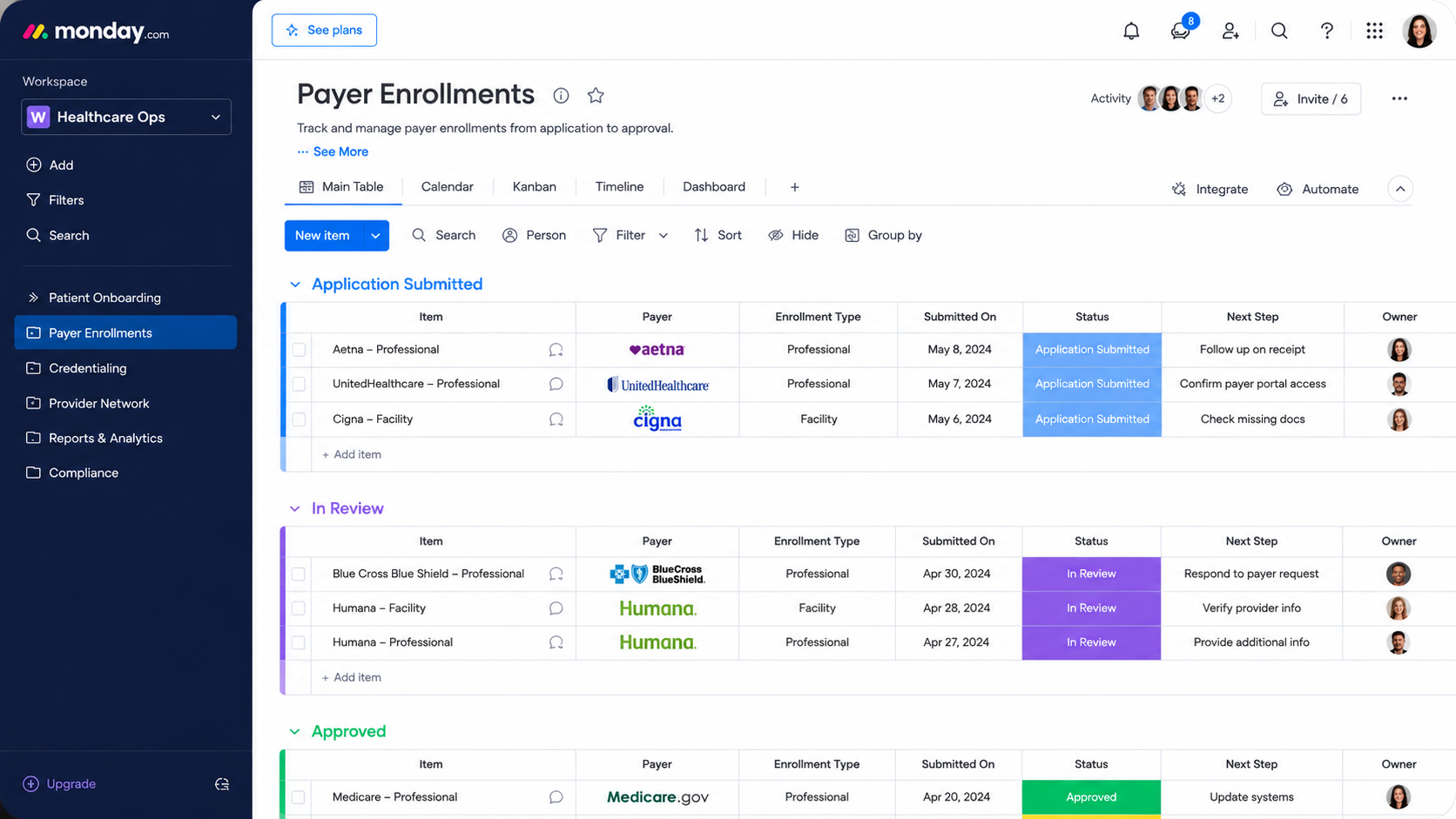Open the notifications bell
1456x819 pixels.
(x=1131, y=30)
